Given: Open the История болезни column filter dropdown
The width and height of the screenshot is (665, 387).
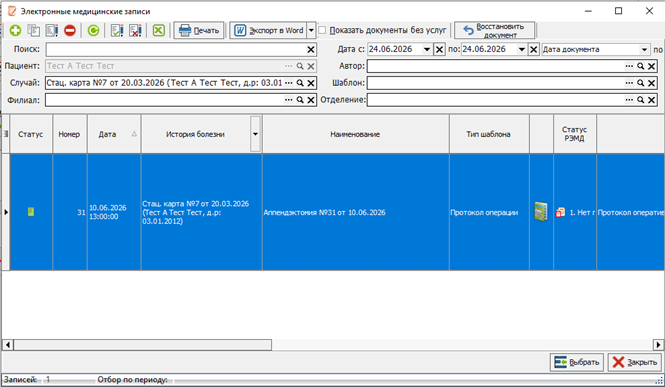Looking at the screenshot, I should pos(255,134).
